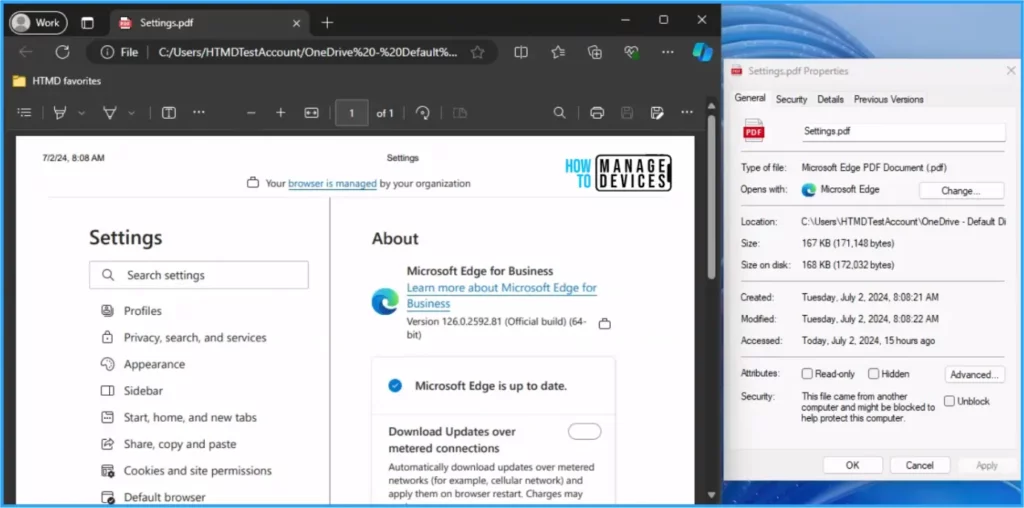Click 'Cookies and site permissions' entry
The width and height of the screenshot is (1024, 508).
(197, 471)
